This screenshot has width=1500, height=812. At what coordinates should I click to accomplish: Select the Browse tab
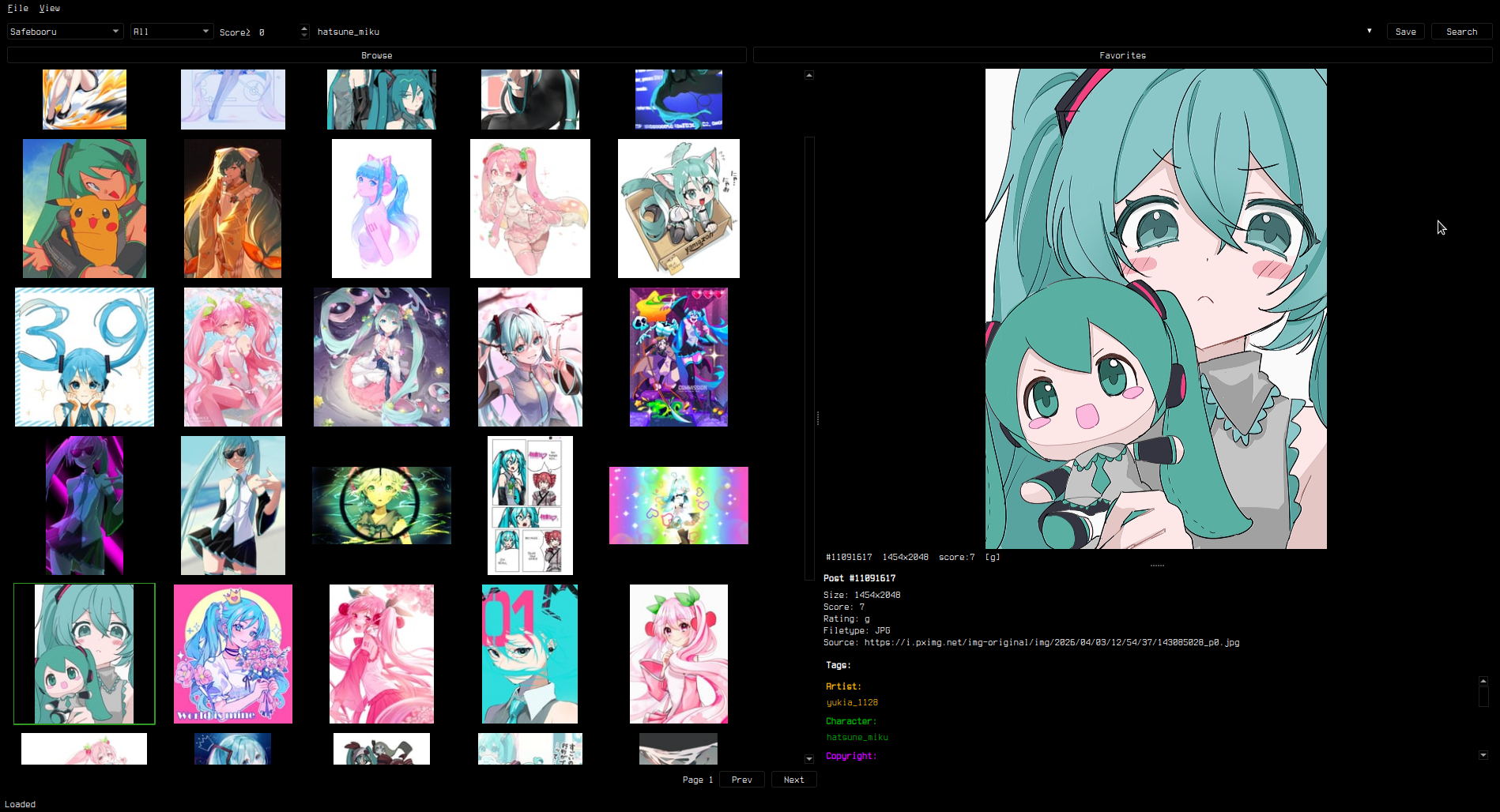tap(376, 55)
